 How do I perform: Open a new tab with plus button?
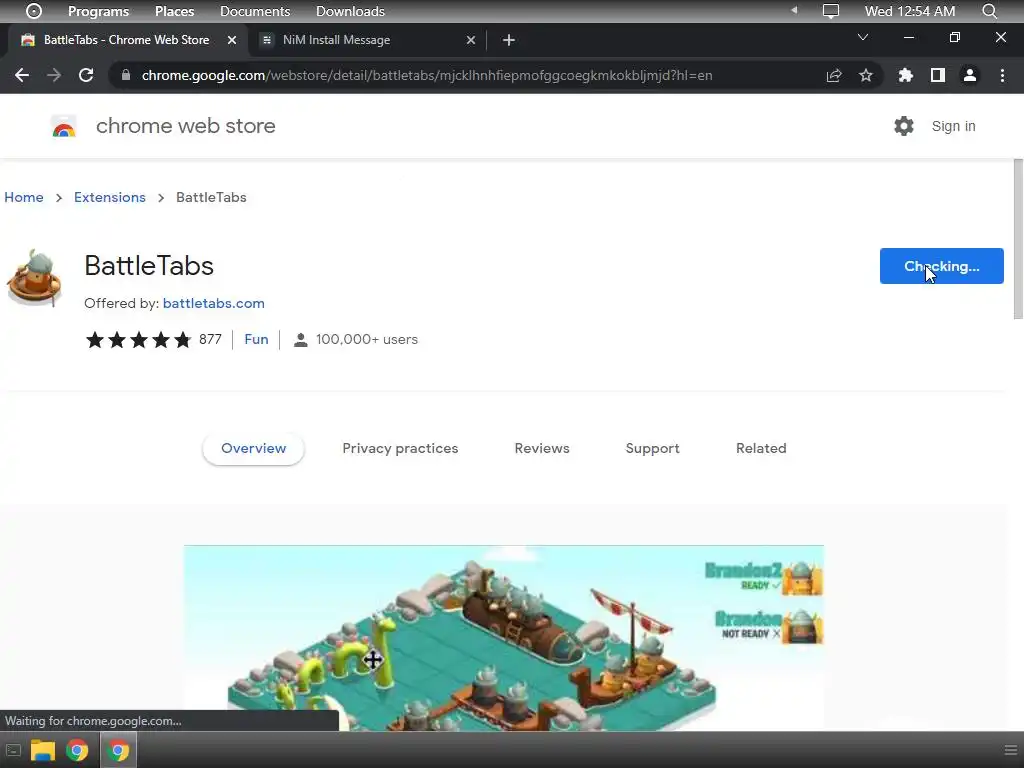click(x=509, y=40)
